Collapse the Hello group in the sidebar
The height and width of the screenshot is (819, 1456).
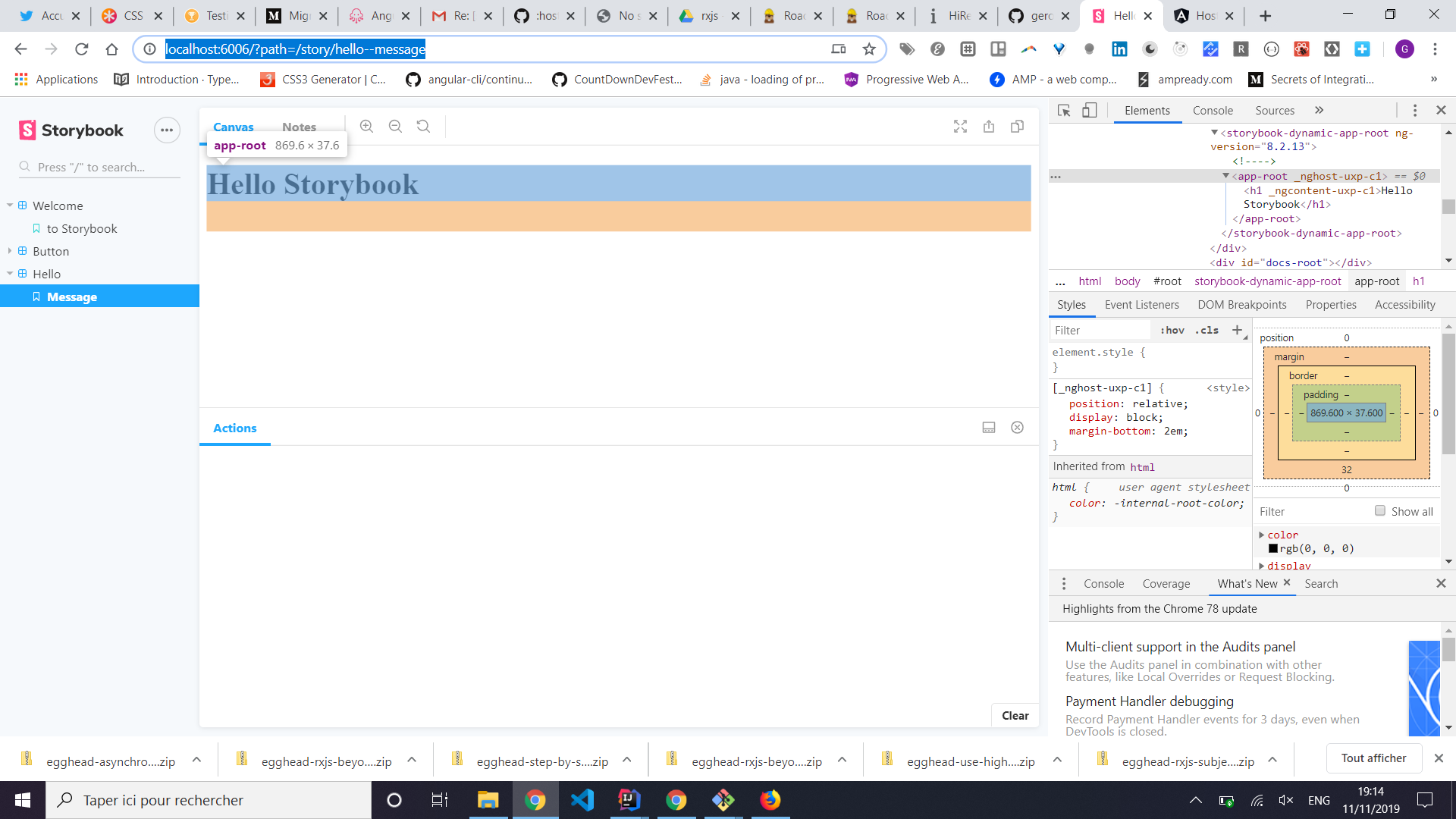coord(10,274)
